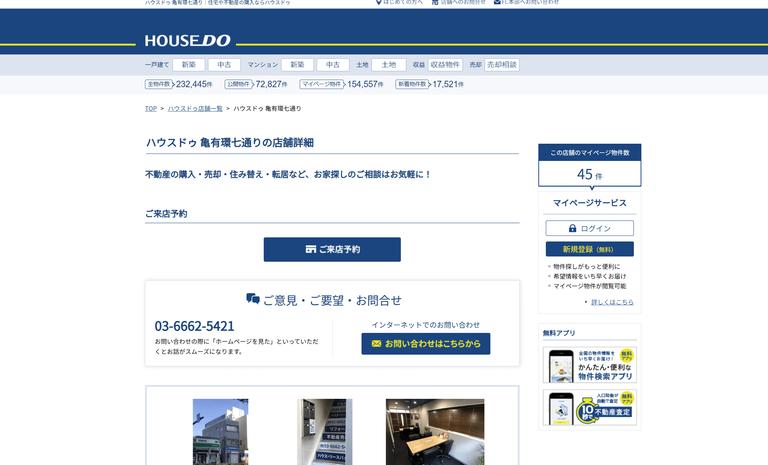Viewport: 768px width, 465px height.
Task: Click the インターネットでのお問い合わせ label
Action: pos(426,325)
